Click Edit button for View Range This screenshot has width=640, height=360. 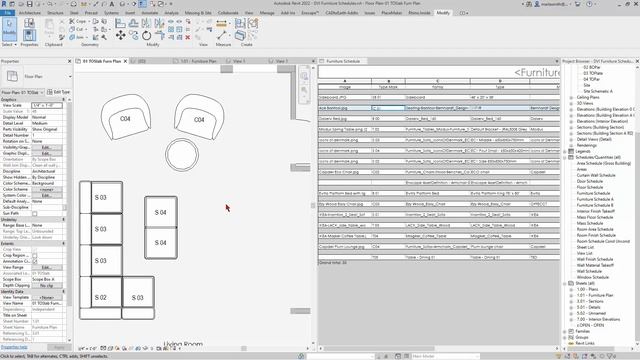pyautogui.click(x=47, y=267)
